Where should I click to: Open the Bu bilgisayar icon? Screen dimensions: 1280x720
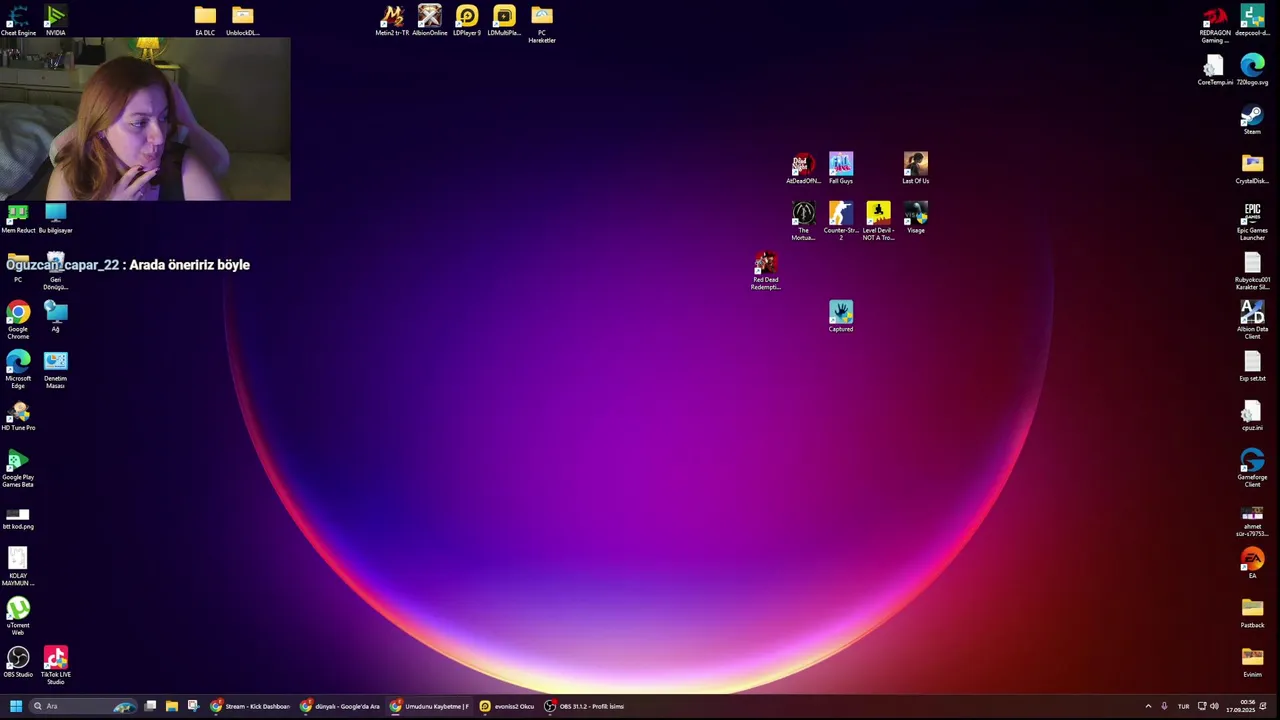[x=55, y=218]
